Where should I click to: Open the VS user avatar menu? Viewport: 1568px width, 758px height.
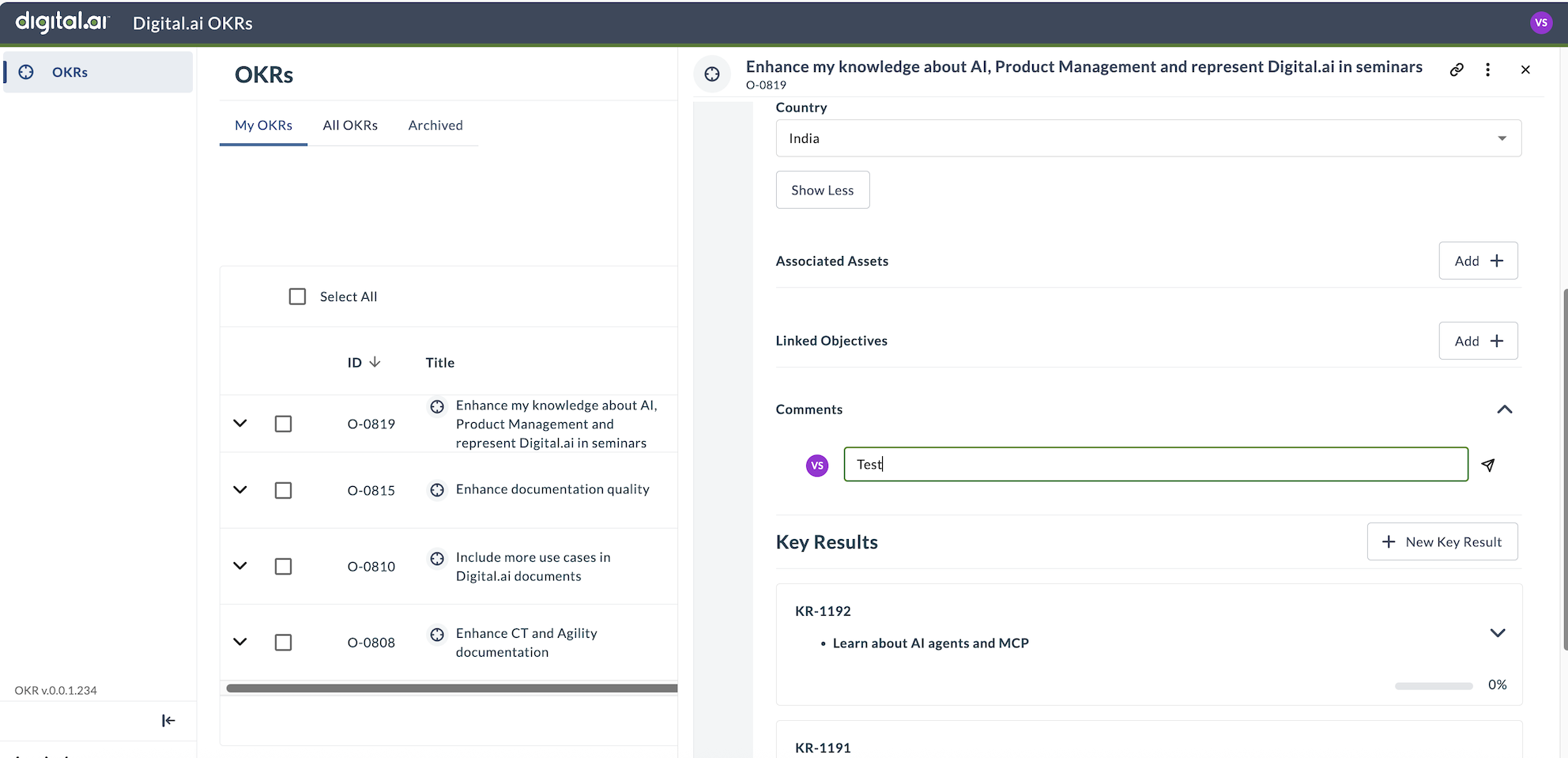pos(1540,23)
